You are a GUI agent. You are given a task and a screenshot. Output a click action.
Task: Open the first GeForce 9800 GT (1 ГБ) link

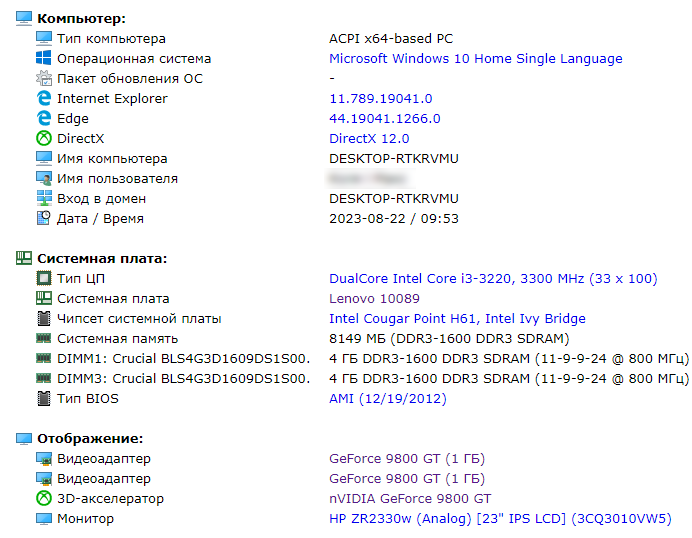(407, 459)
